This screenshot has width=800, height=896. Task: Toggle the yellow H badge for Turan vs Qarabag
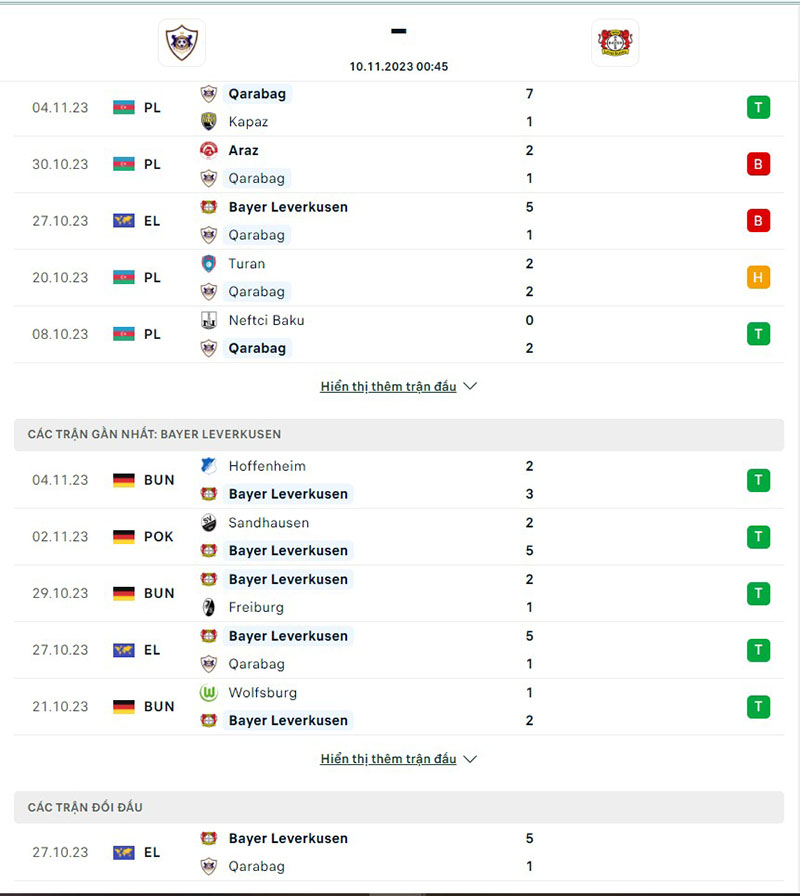click(759, 277)
